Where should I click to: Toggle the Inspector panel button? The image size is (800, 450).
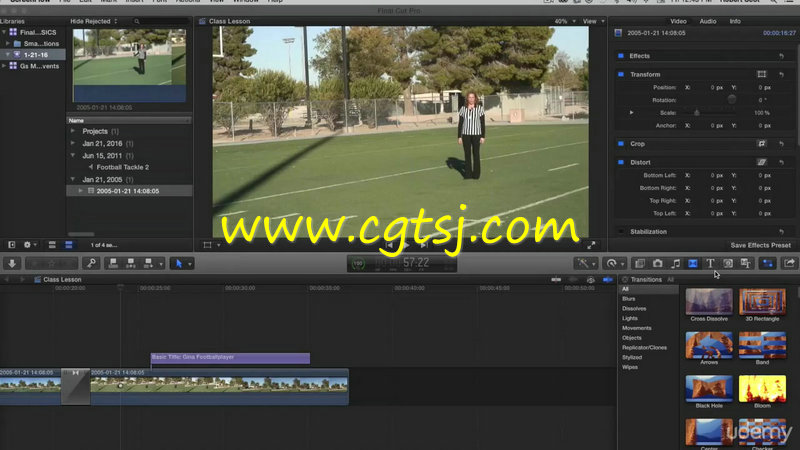click(x=767, y=263)
